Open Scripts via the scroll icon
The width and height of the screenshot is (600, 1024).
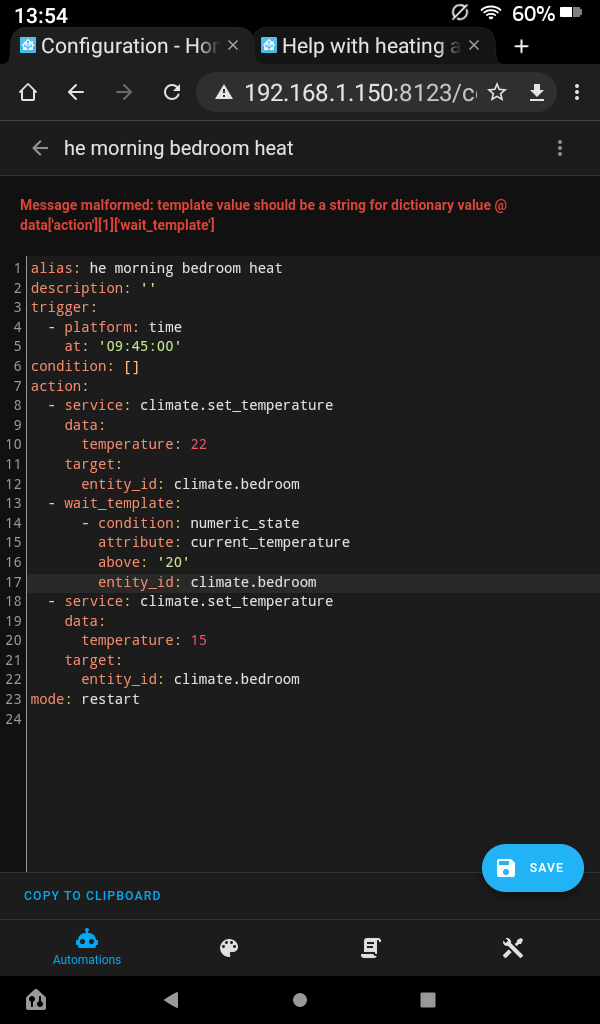pos(370,947)
